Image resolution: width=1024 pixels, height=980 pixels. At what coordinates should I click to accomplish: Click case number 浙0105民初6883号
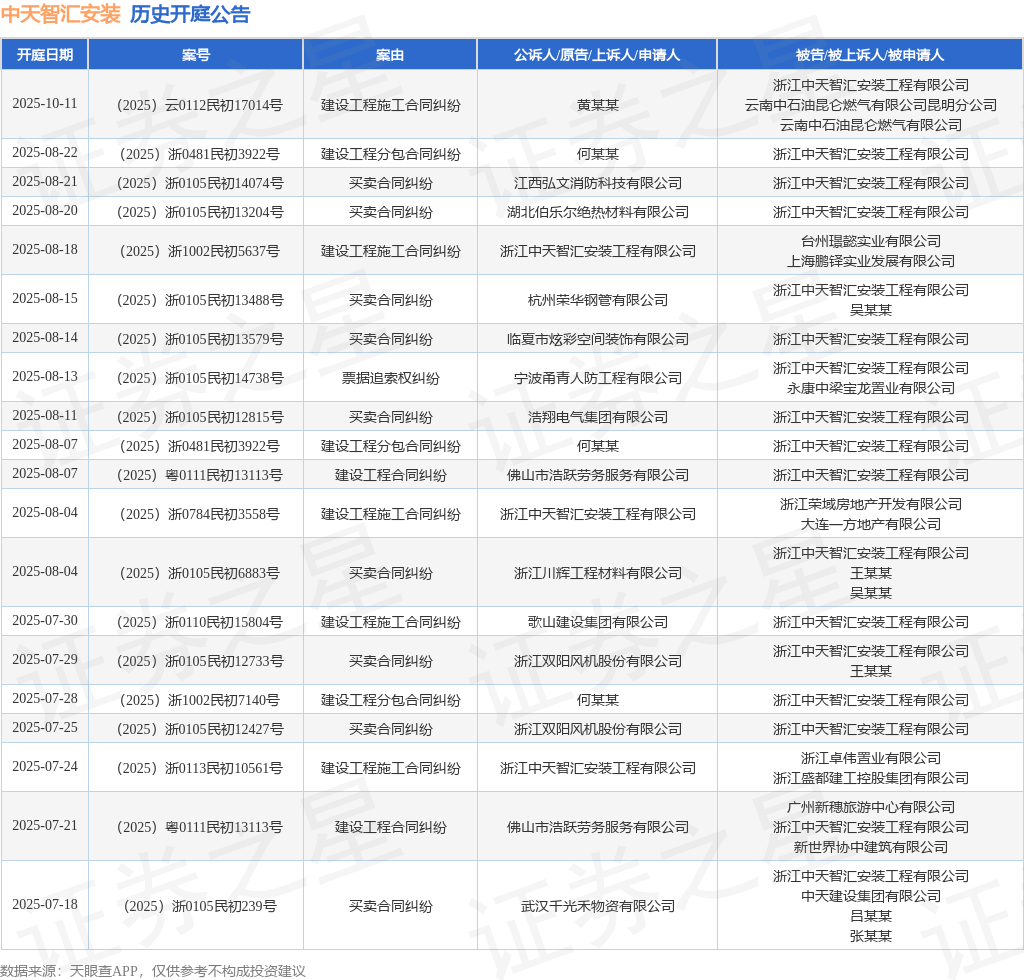point(200,573)
